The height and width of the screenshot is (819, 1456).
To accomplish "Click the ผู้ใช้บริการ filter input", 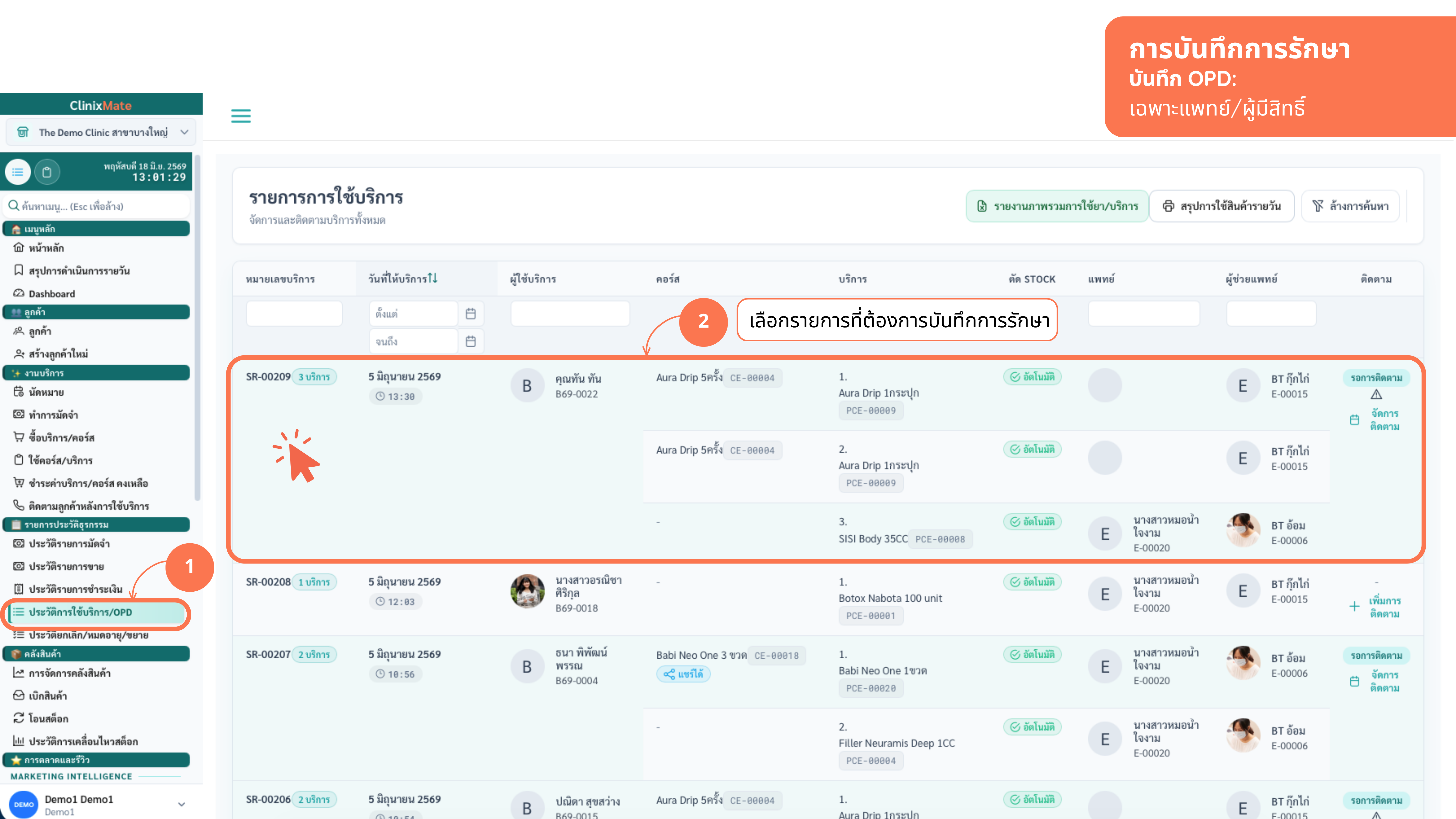I will (570, 314).
